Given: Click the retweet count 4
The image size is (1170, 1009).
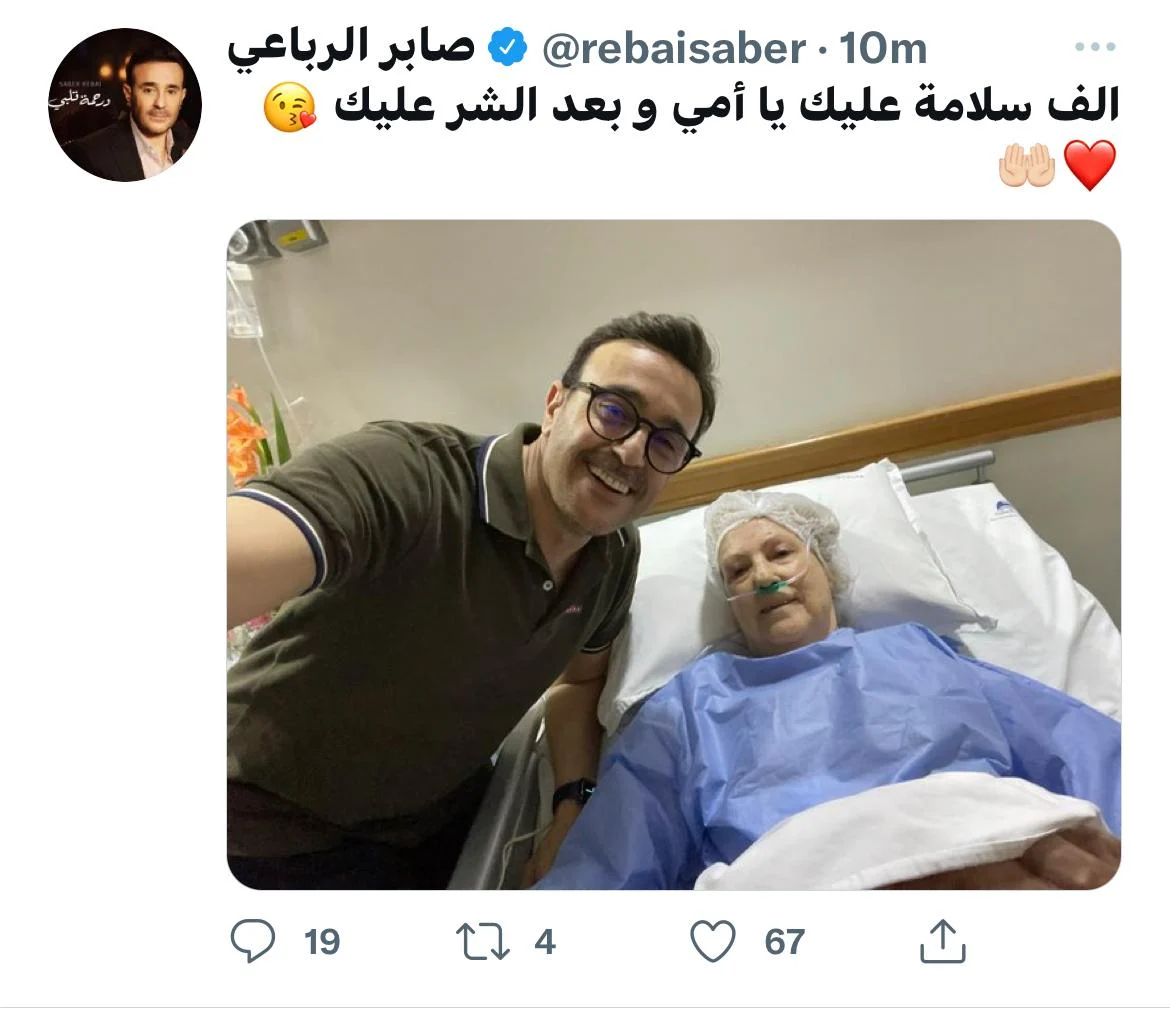Looking at the screenshot, I should coord(545,942).
